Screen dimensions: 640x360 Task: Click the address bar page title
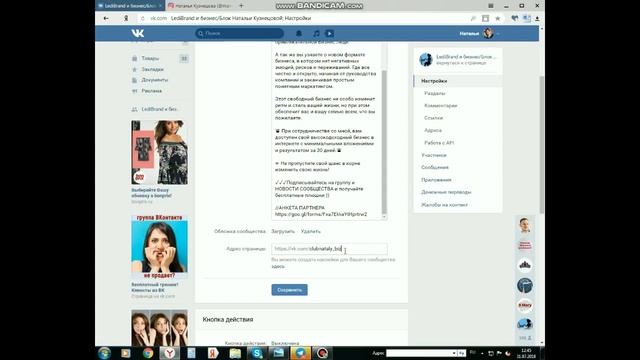[241, 18]
